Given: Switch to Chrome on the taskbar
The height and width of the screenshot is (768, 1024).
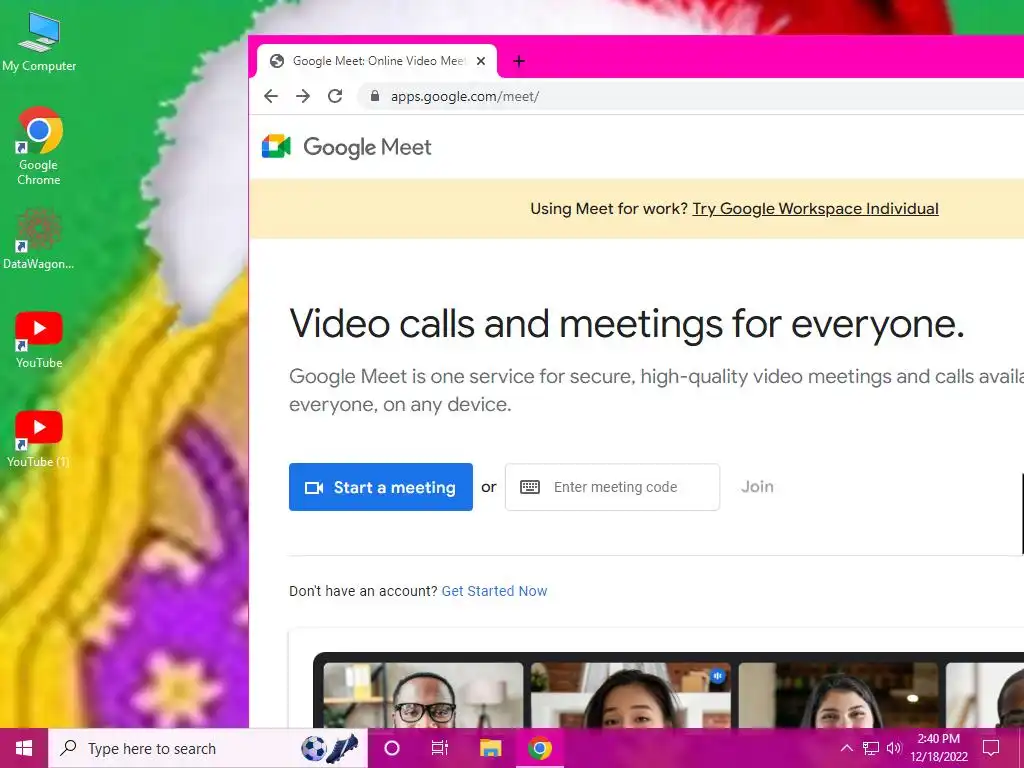Looking at the screenshot, I should 539,748.
